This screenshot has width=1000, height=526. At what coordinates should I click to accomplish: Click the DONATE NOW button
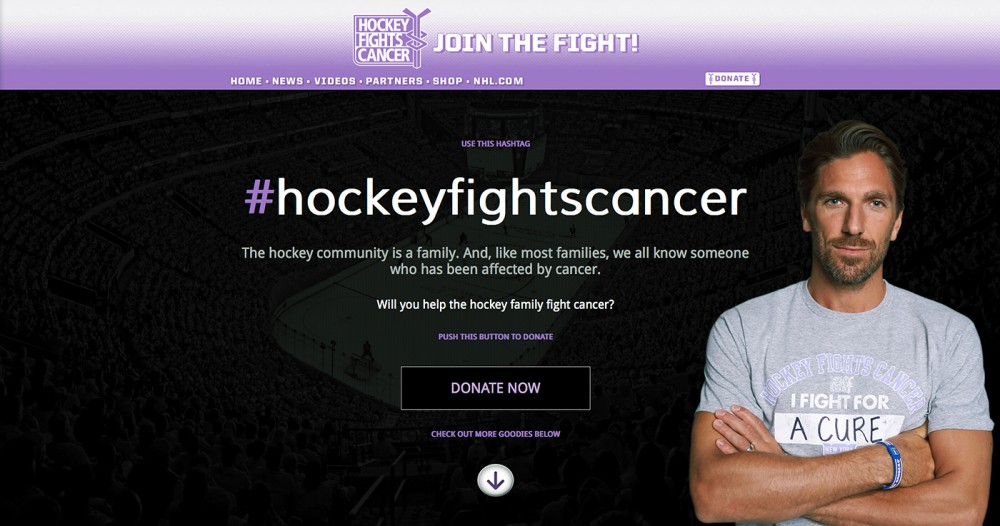pyautogui.click(x=496, y=388)
